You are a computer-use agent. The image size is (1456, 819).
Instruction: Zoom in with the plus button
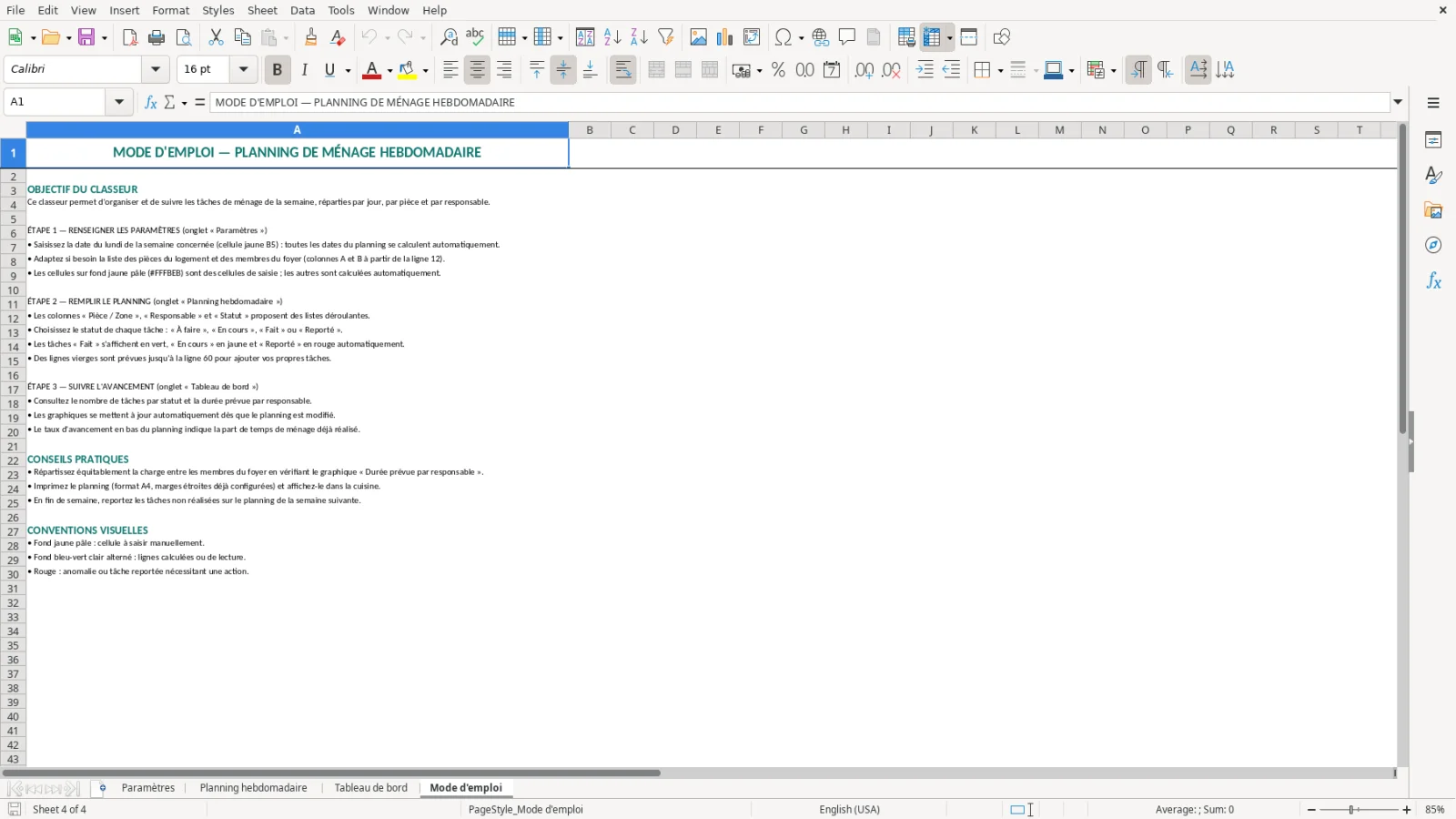coord(1407,809)
